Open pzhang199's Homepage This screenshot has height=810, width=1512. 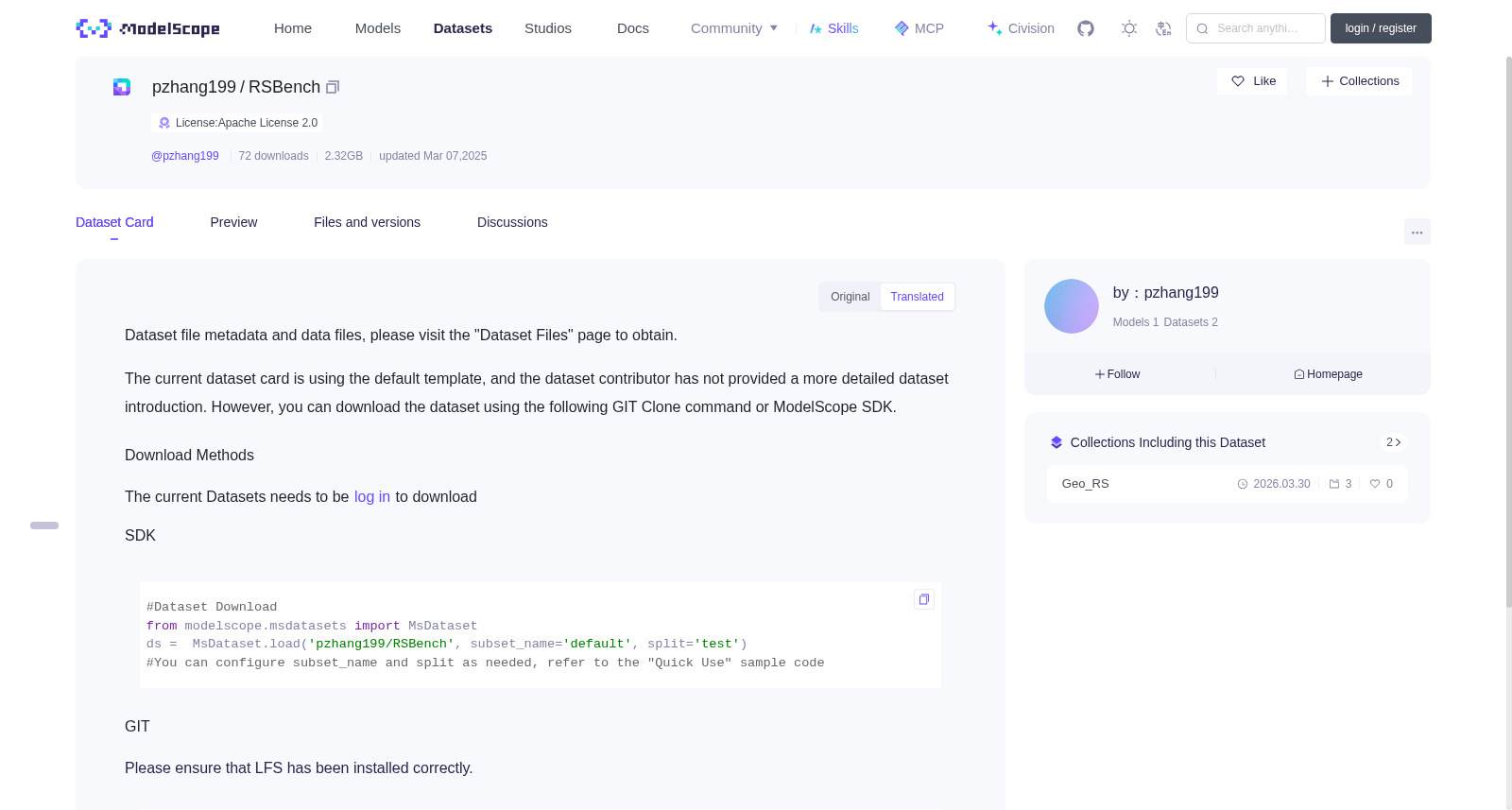pyautogui.click(x=1328, y=374)
